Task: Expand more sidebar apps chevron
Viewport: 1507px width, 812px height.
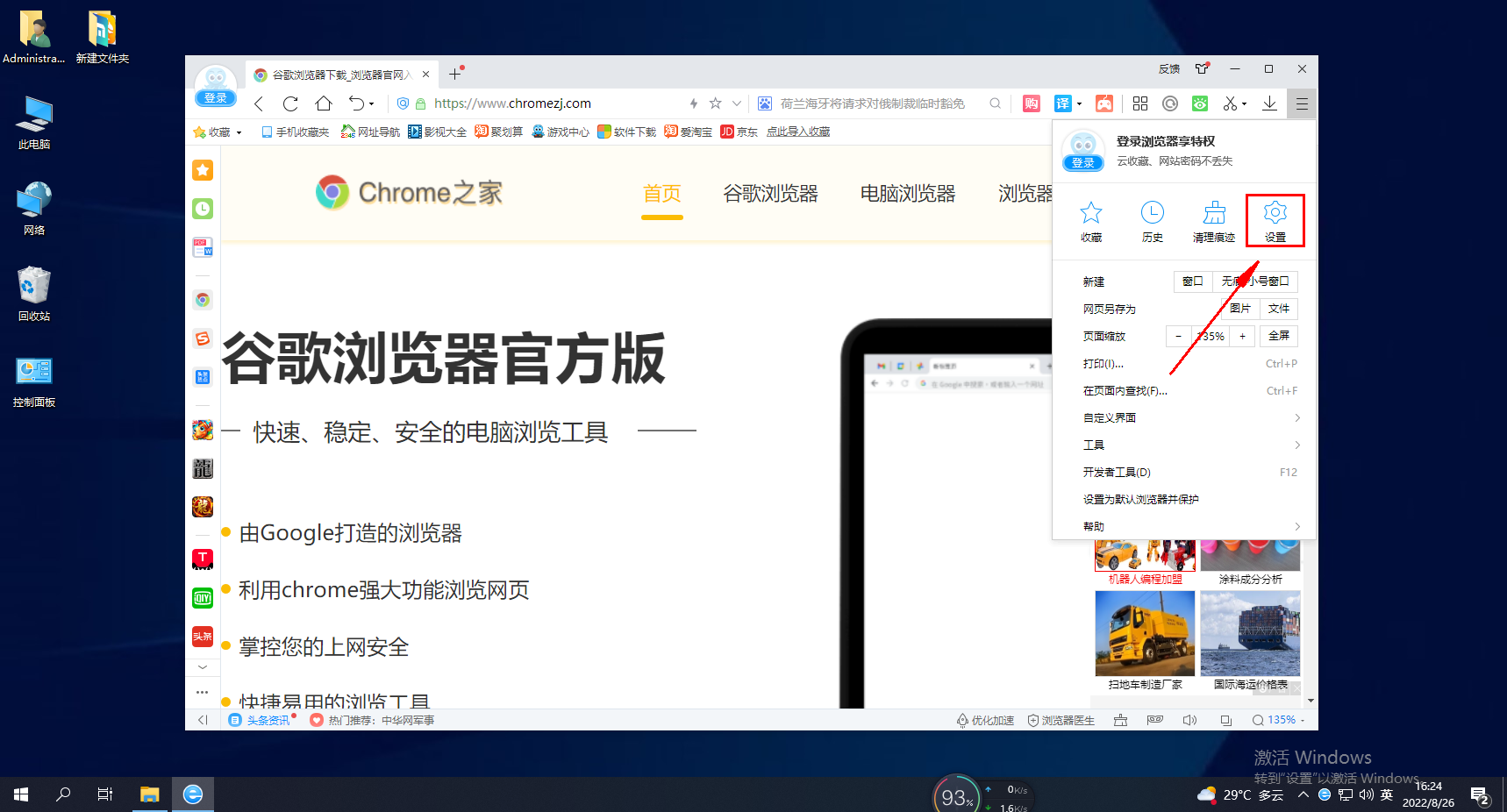Action: (203, 667)
